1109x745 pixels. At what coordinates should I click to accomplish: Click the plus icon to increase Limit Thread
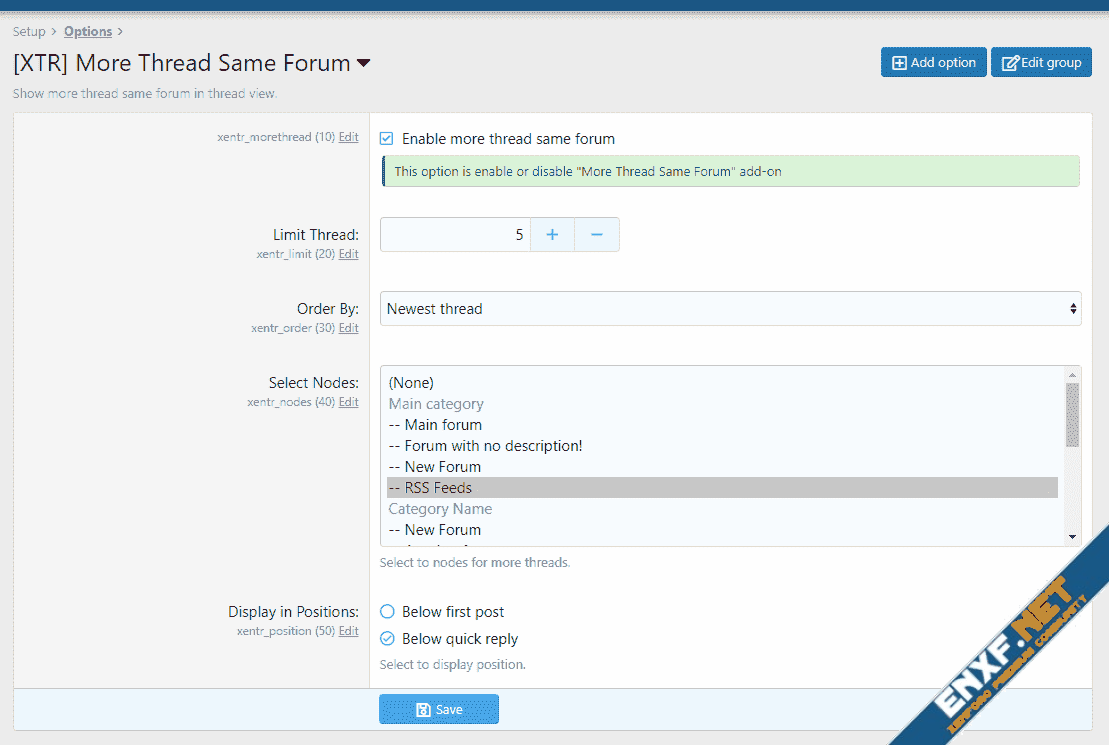pos(552,235)
